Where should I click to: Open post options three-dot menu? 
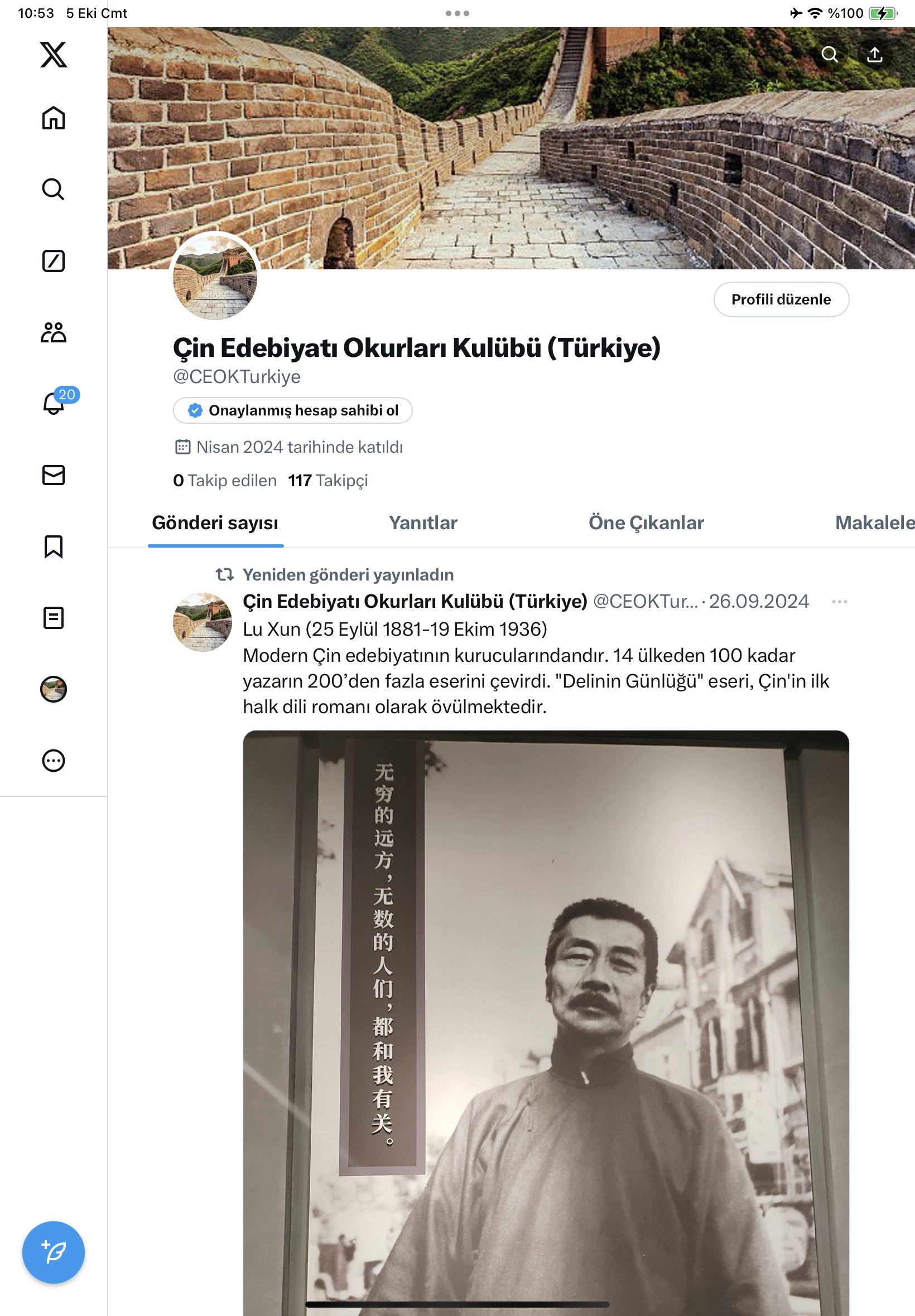[839, 601]
